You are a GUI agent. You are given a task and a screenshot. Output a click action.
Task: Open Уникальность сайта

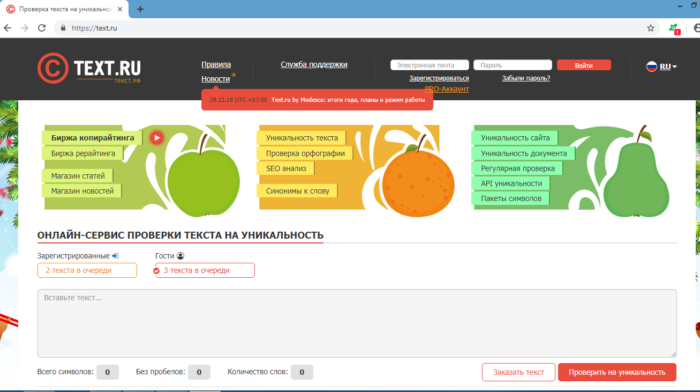tap(515, 138)
